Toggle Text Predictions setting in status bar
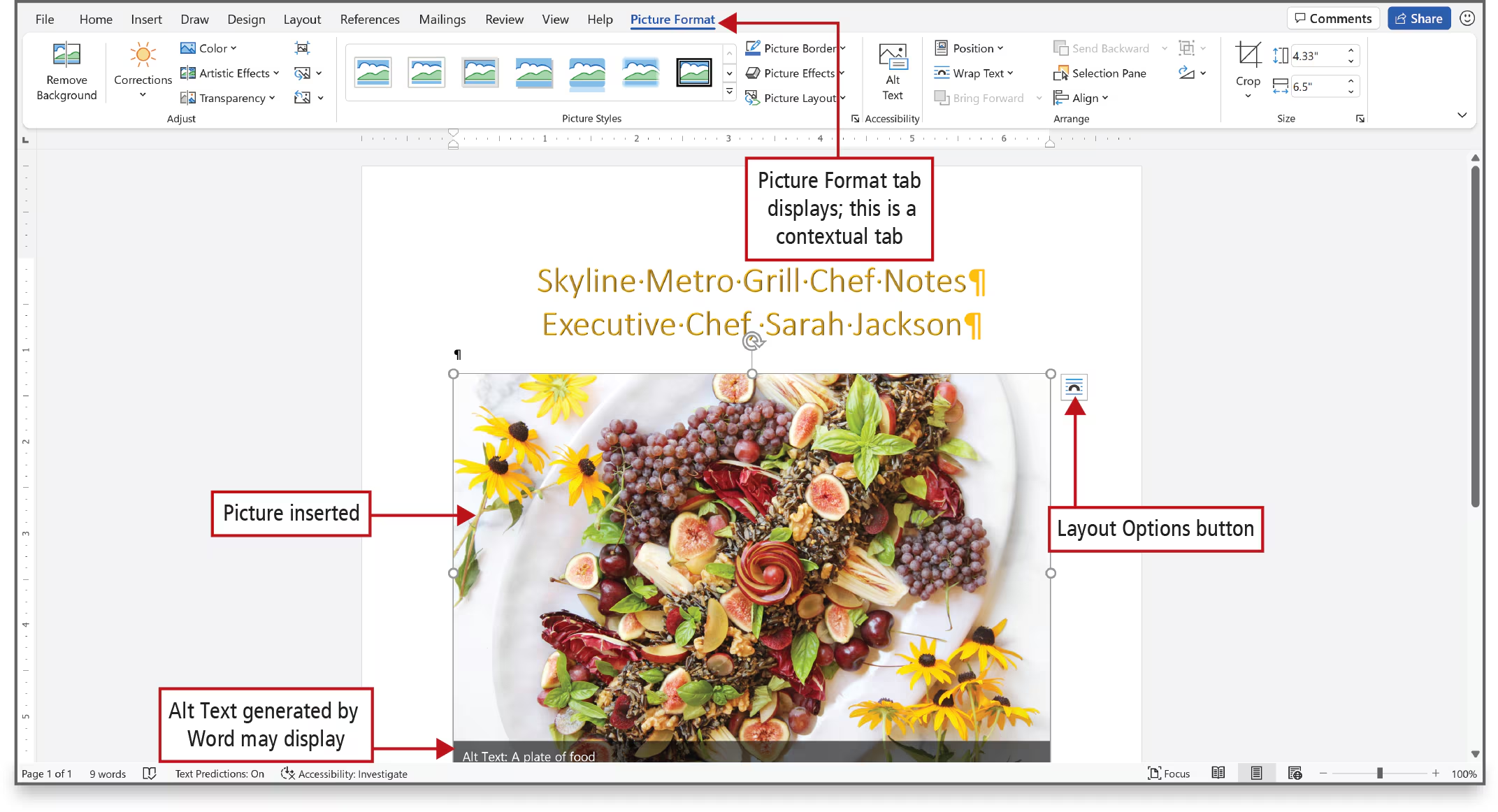Image resolution: width=1498 pixels, height=812 pixels. click(x=219, y=774)
